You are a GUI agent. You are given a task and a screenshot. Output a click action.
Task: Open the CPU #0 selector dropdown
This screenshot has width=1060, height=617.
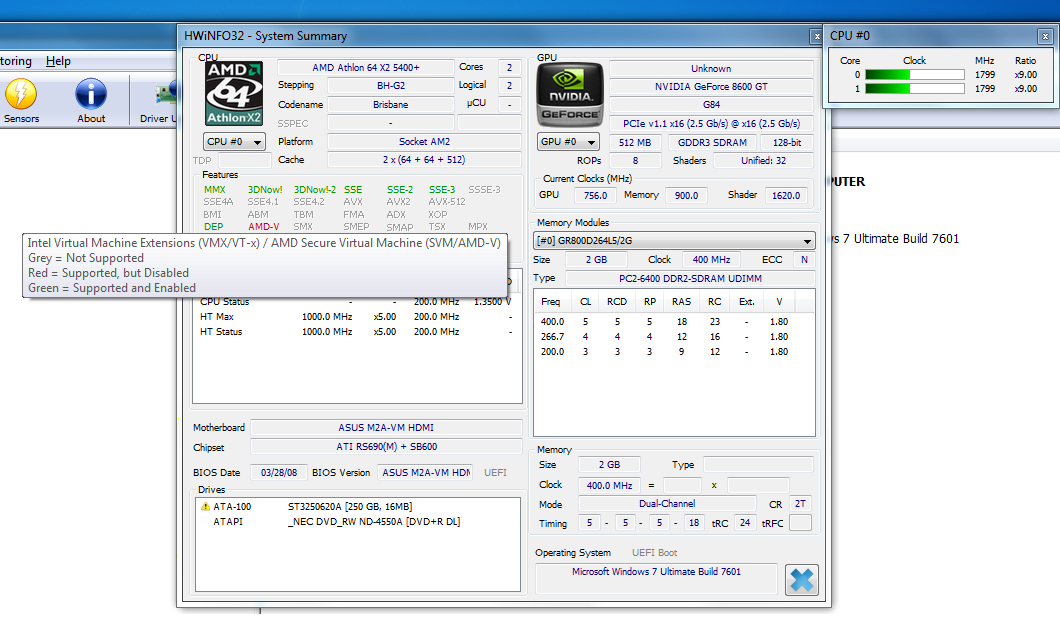234,142
